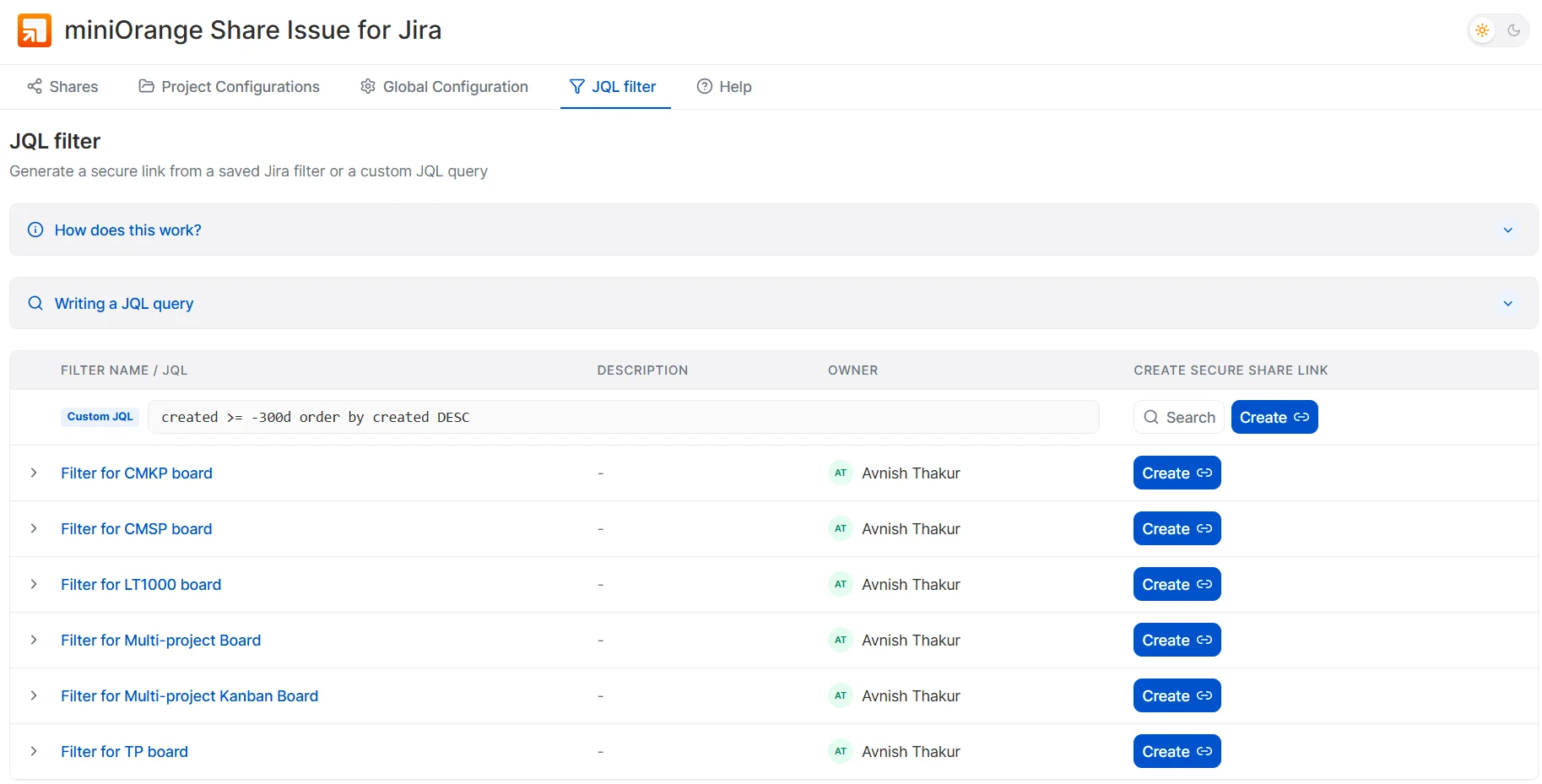Image resolution: width=1542 pixels, height=784 pixels.
Task: Create share link for Filter for Multi-project Board
Action: click(1177, 641)
